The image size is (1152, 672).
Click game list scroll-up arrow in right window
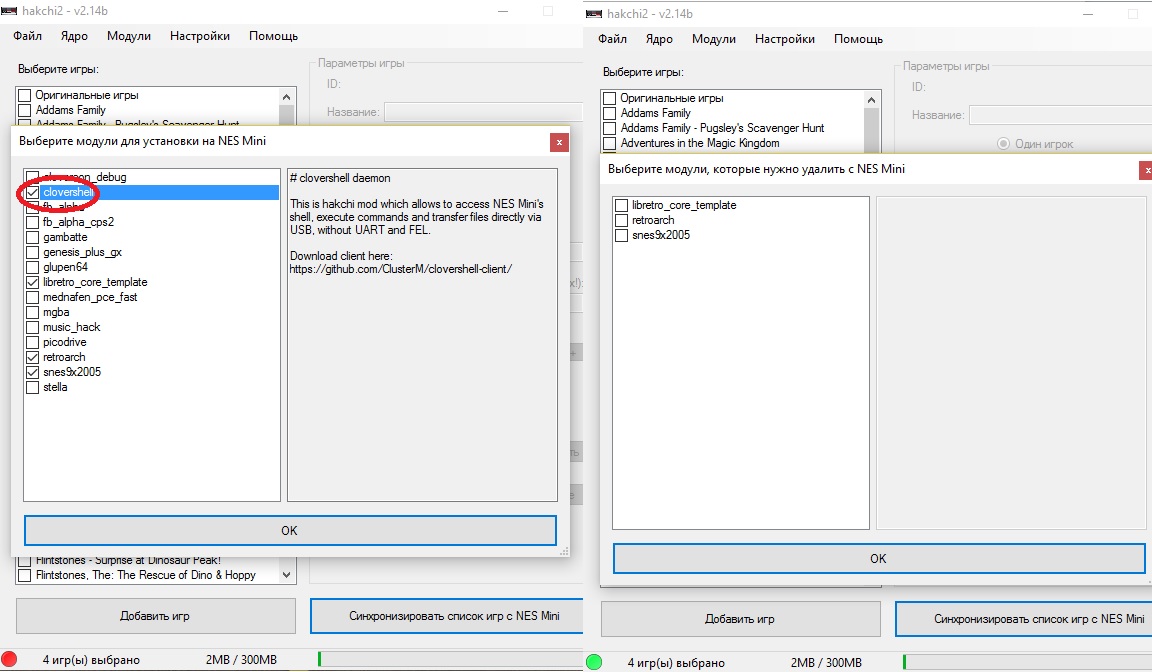pos(871,100)
